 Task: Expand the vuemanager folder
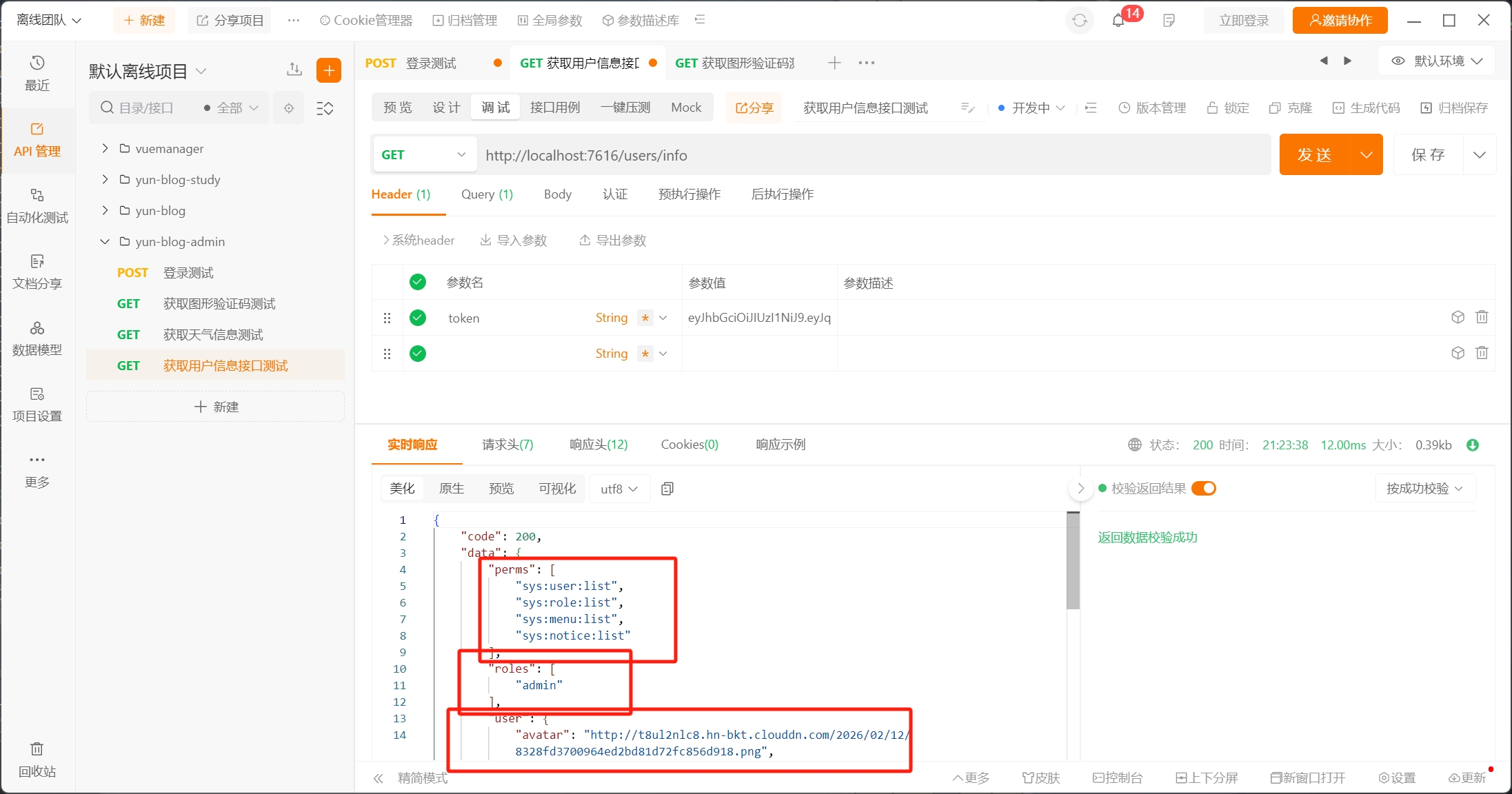pos(105,148)
